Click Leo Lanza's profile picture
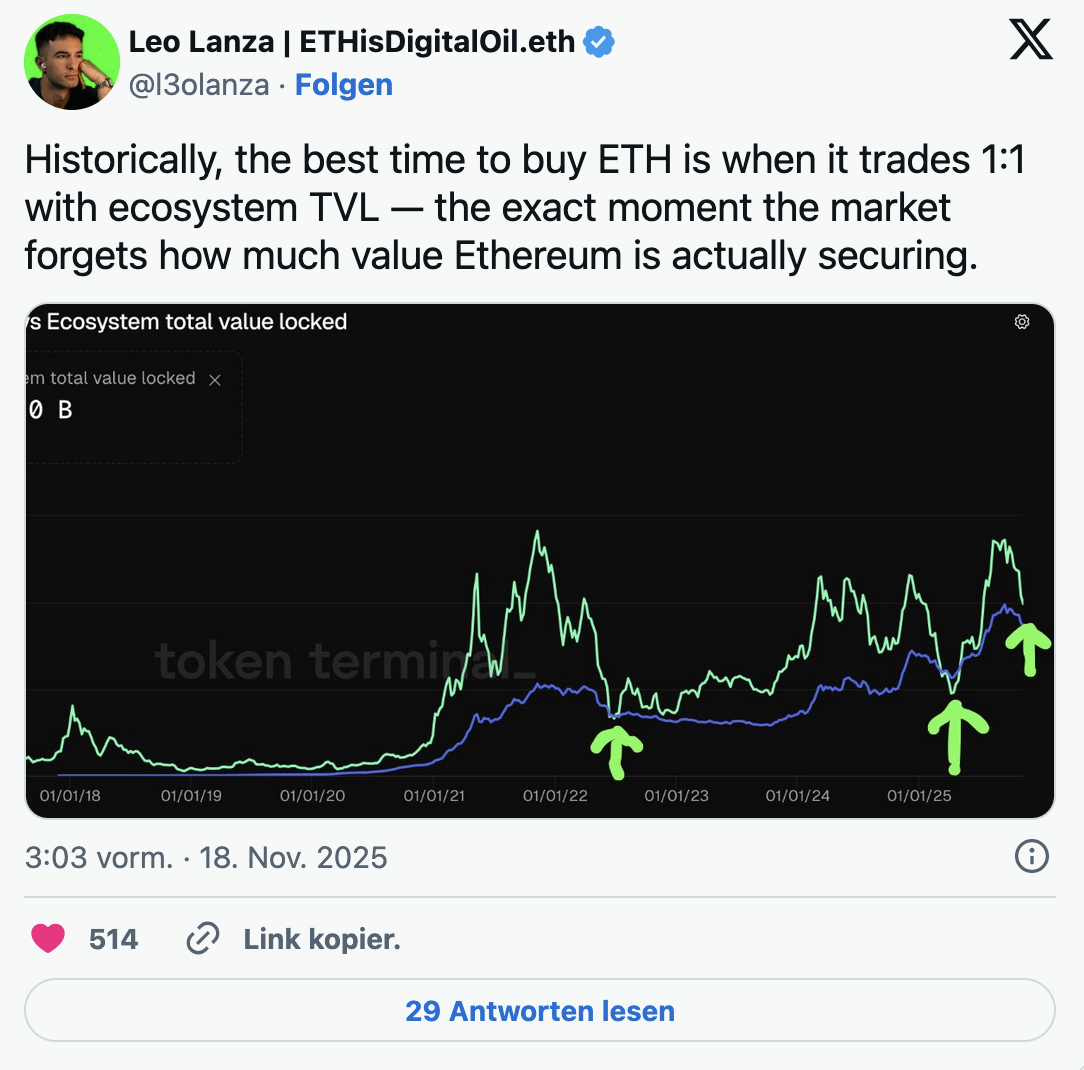Screen dimensions: 1084x1070 pyautogui.click(x=71, y=61)
